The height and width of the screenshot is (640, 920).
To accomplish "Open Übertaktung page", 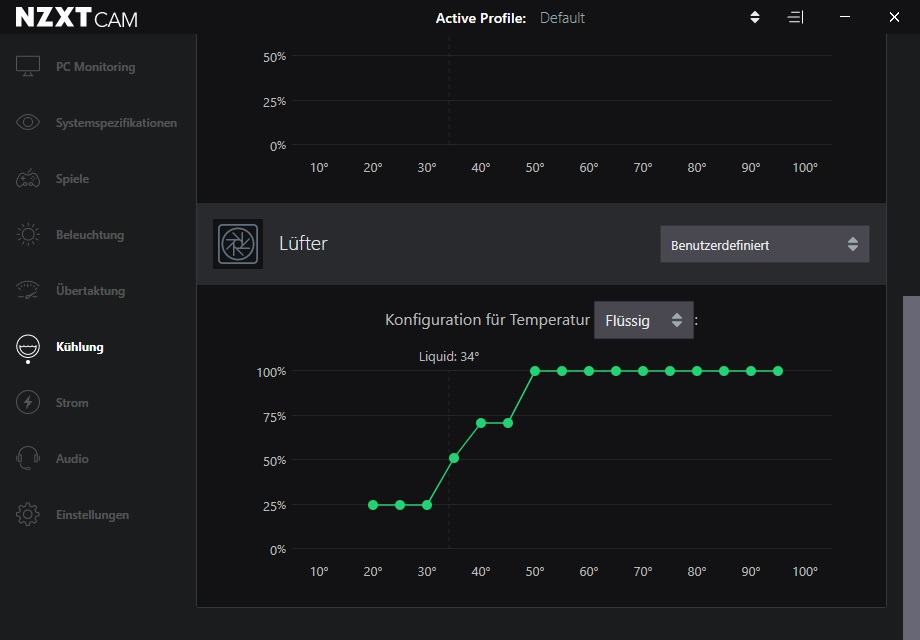I will pyautogui.click(x=90, y=290).
